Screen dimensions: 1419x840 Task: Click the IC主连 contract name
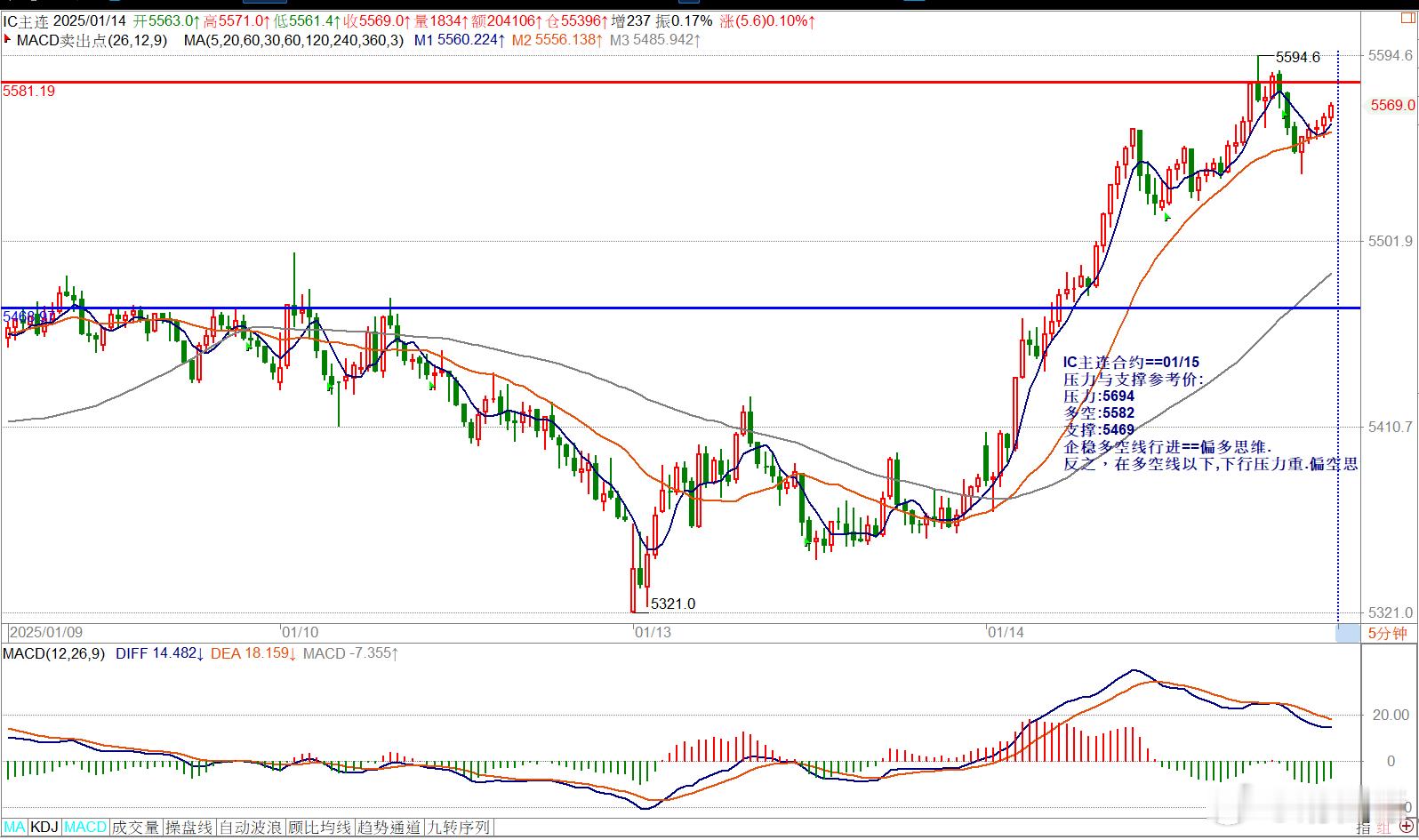27,20
